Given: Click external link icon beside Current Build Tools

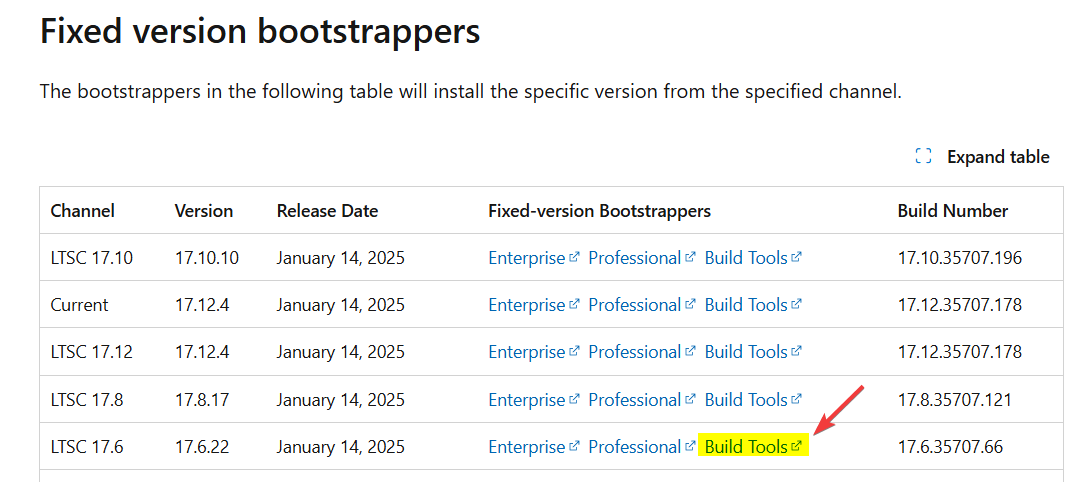Looking at the screenshot, I should pos(796,304).
